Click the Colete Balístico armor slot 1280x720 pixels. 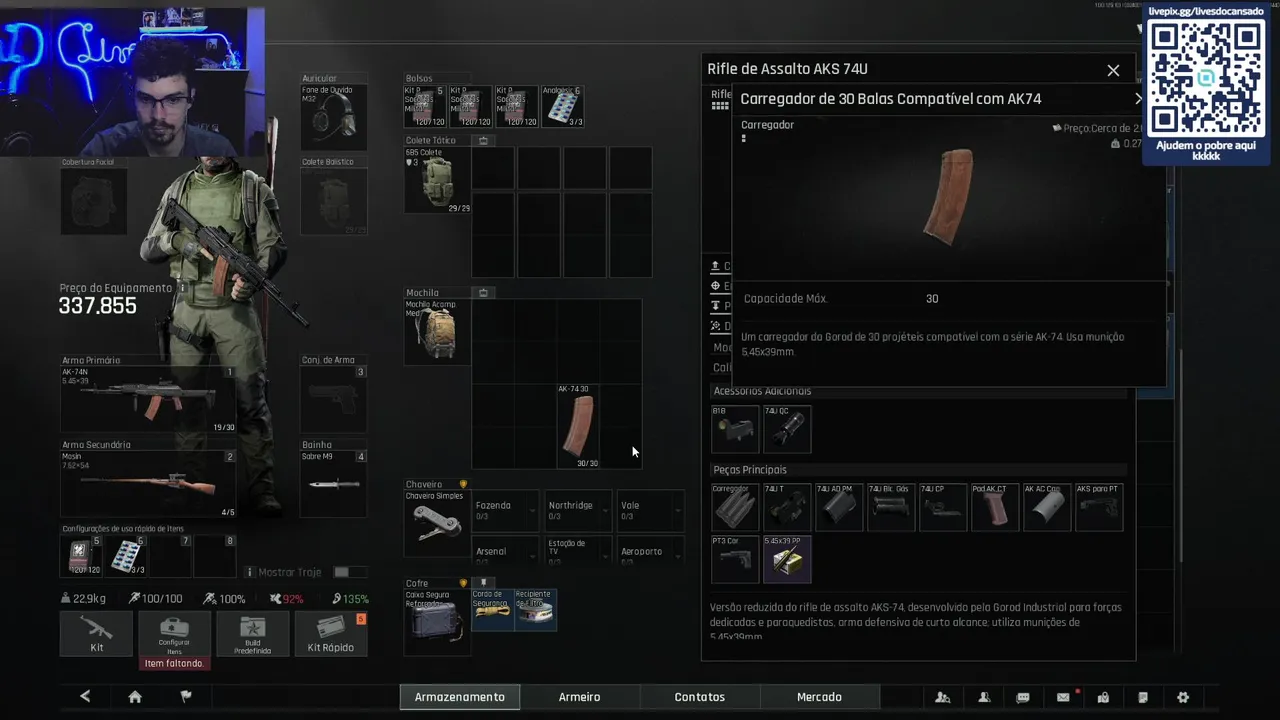(334, 201)
